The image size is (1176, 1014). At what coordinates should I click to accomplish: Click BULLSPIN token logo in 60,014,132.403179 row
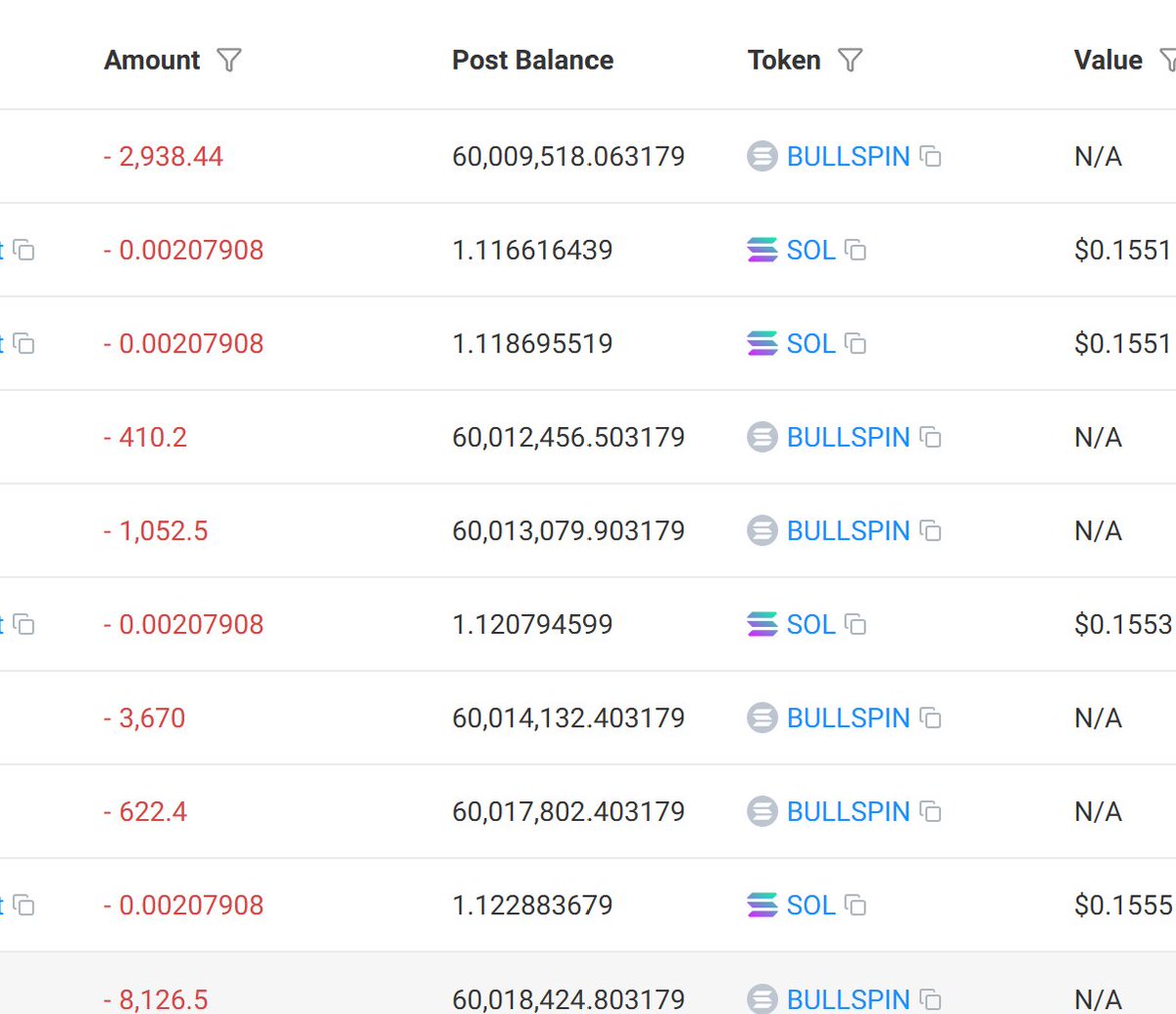coord(762,718)
